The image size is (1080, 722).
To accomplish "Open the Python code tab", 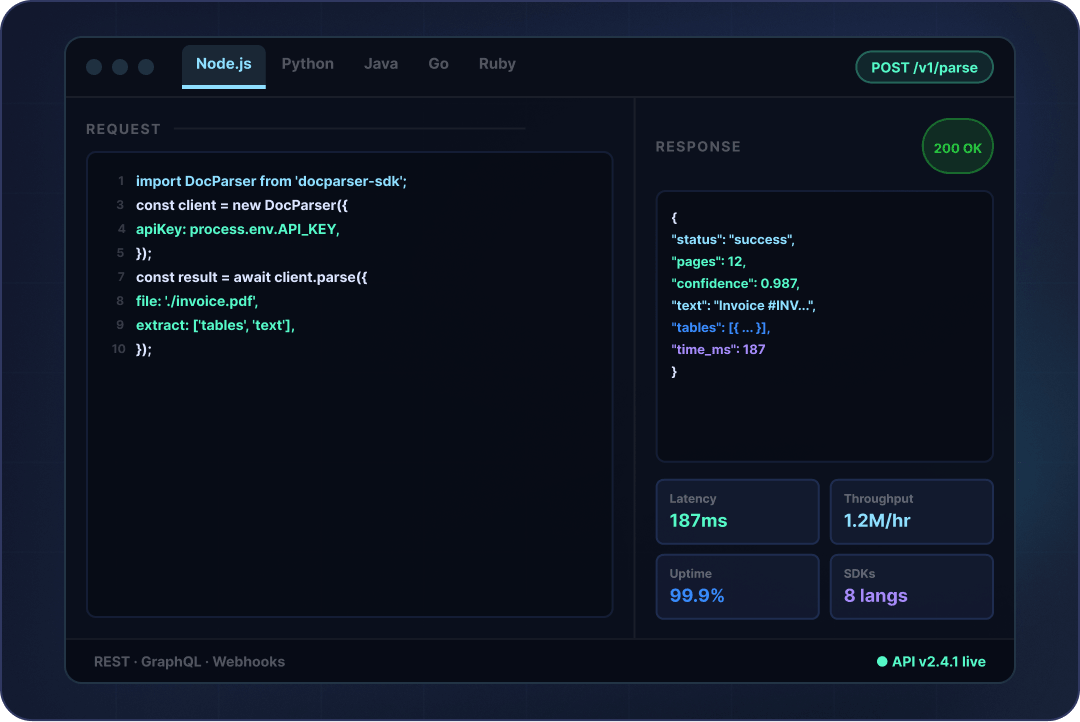I will click(307, 64).
